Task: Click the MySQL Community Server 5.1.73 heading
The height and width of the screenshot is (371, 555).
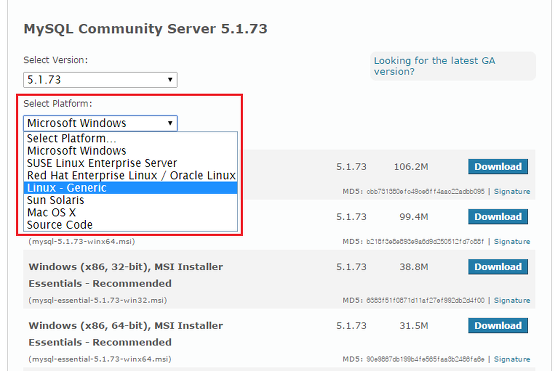Action: (x=145, y=29)
